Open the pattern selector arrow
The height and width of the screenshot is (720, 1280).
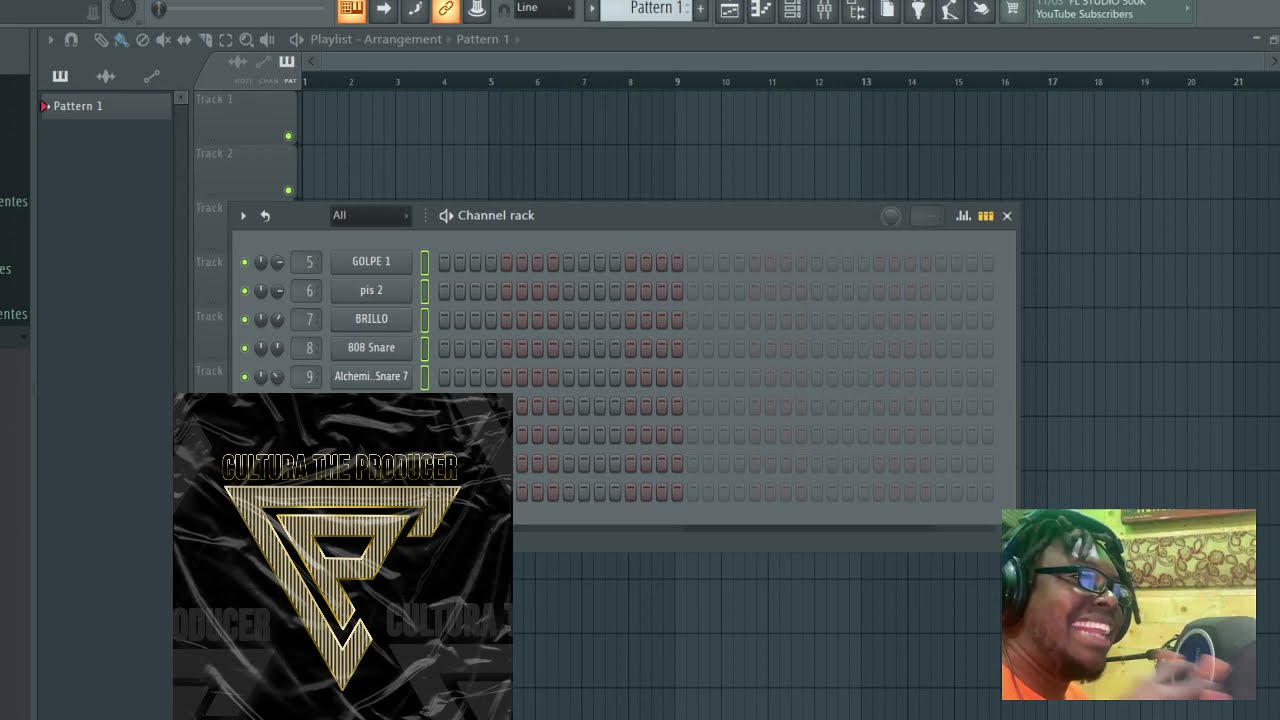click(x=591, y=8)
